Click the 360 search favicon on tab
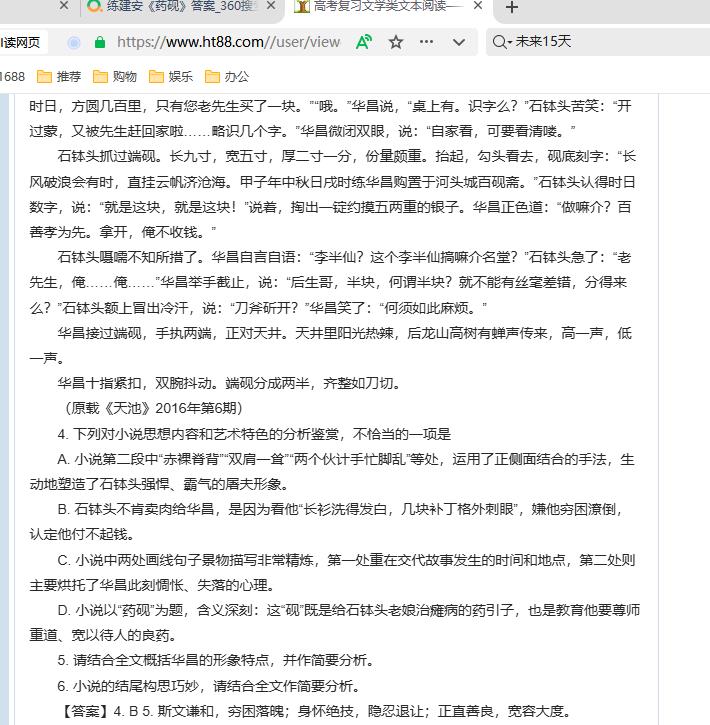 tap(94, 6)
